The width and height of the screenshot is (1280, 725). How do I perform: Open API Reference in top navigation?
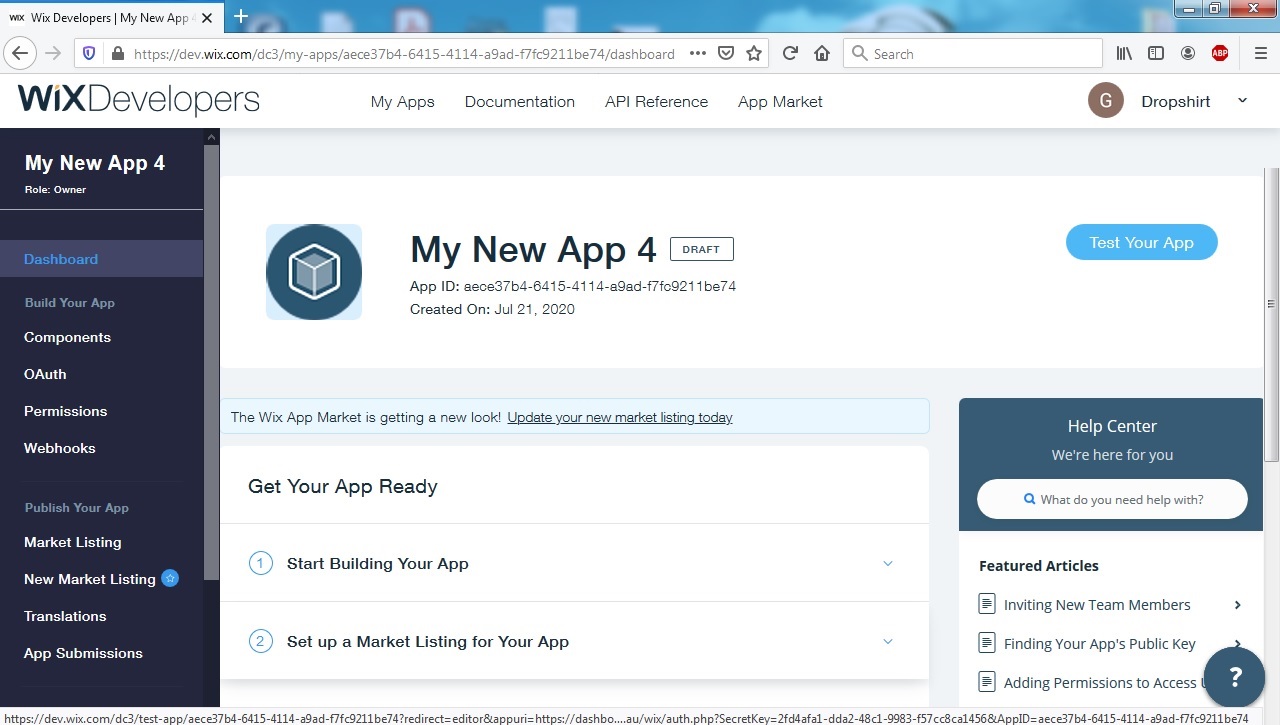click(x=656, y=101)
